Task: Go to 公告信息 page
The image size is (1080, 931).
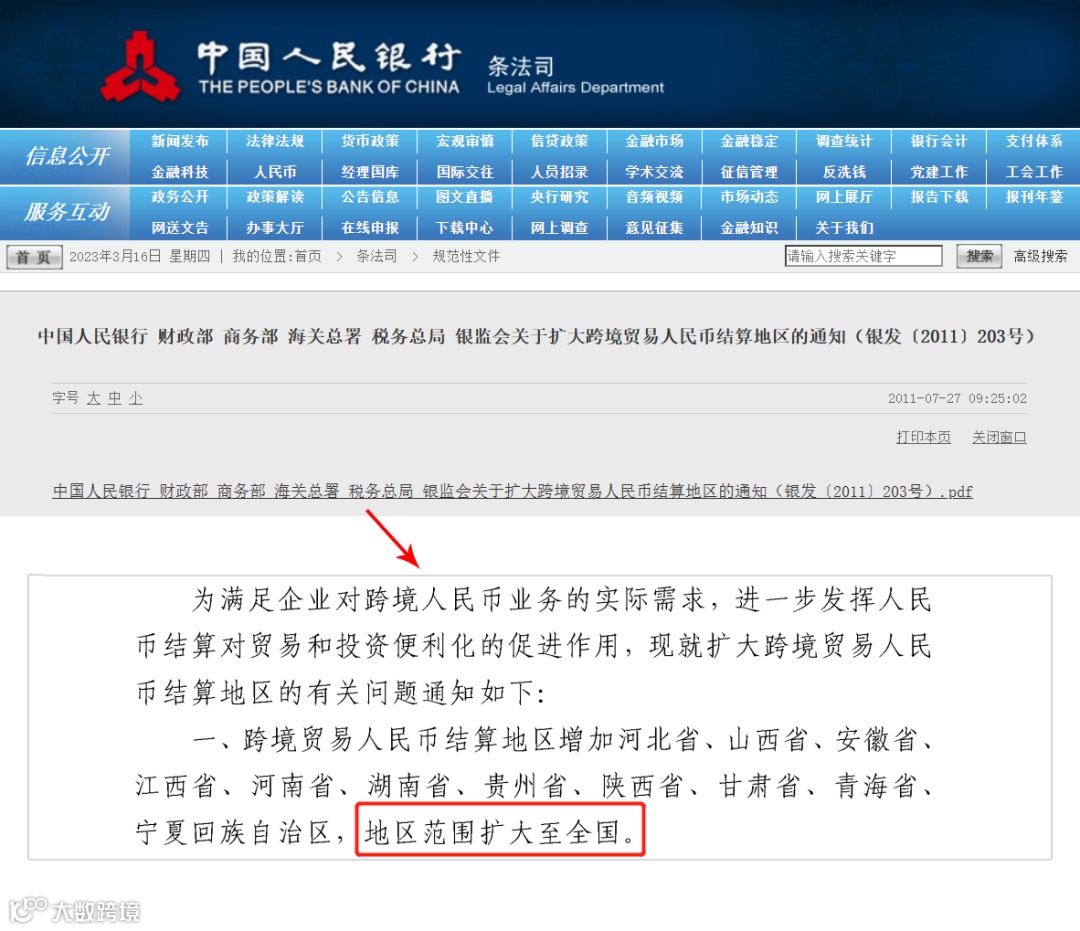Action: pos(370,197)
